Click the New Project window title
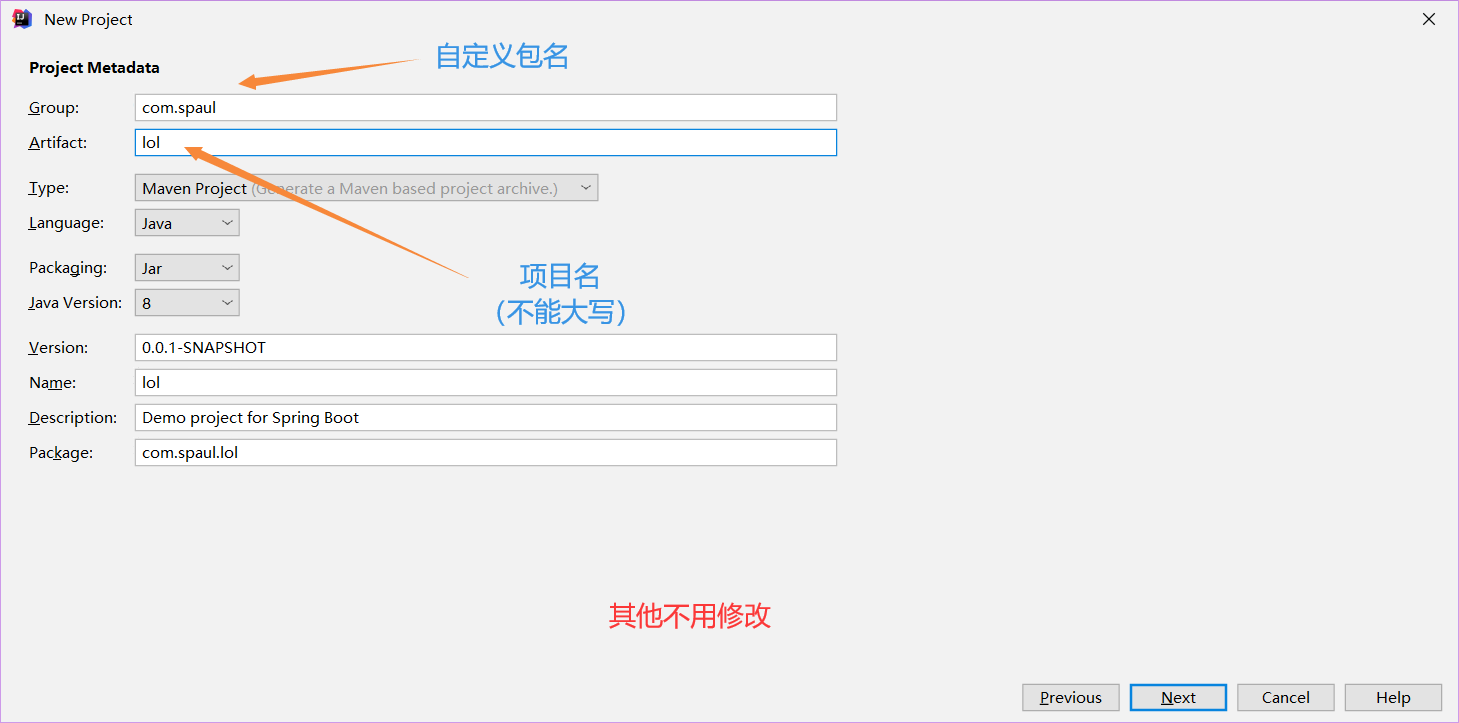 [88, 20]
